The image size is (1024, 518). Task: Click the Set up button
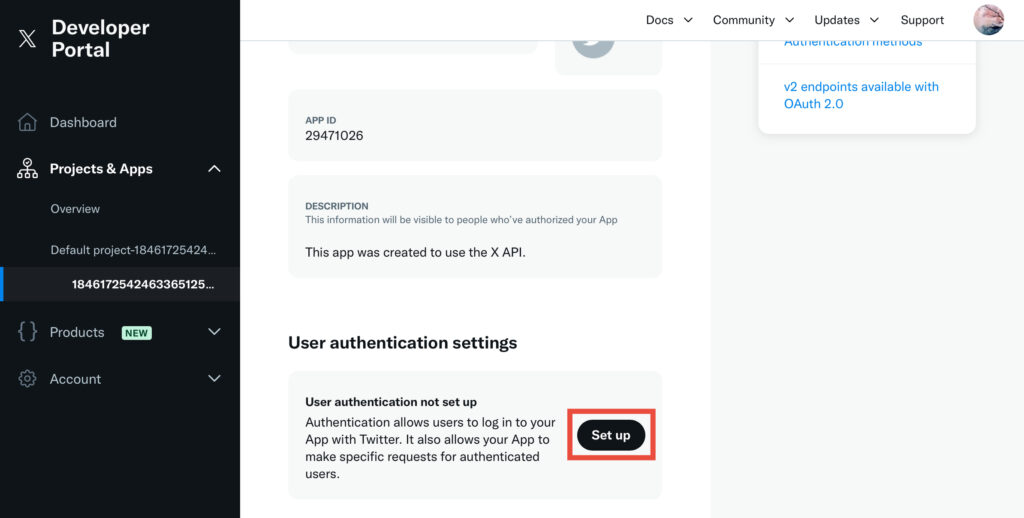pos(611,435)
